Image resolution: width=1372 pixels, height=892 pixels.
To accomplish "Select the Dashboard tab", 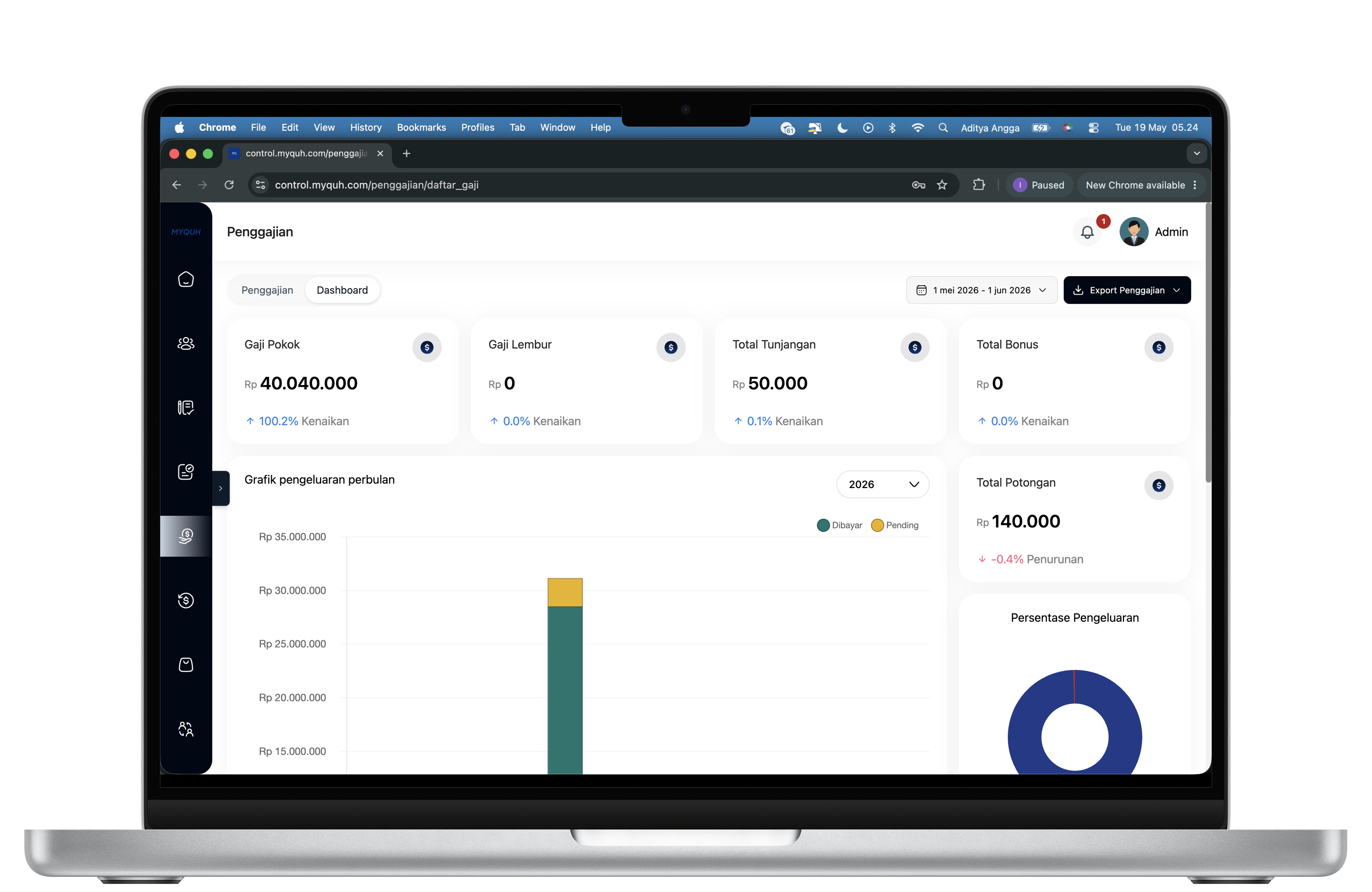I will 342,290.
